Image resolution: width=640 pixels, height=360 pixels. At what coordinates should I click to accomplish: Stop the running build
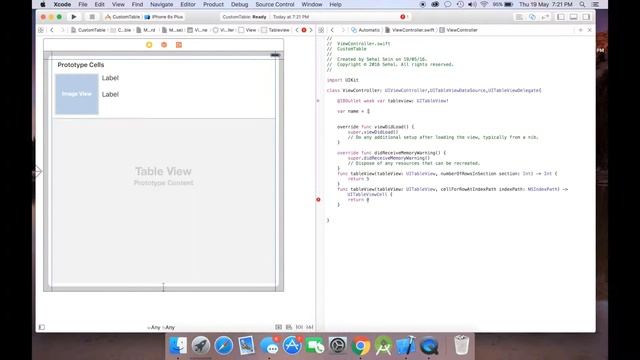tap(92, 17)
